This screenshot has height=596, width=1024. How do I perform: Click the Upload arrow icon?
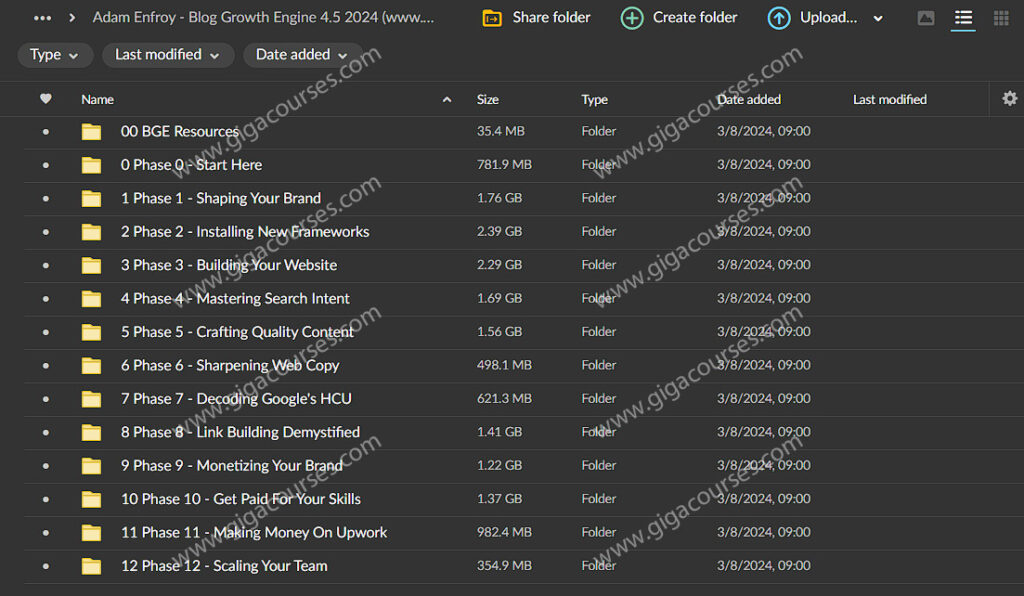pos(778,17)
